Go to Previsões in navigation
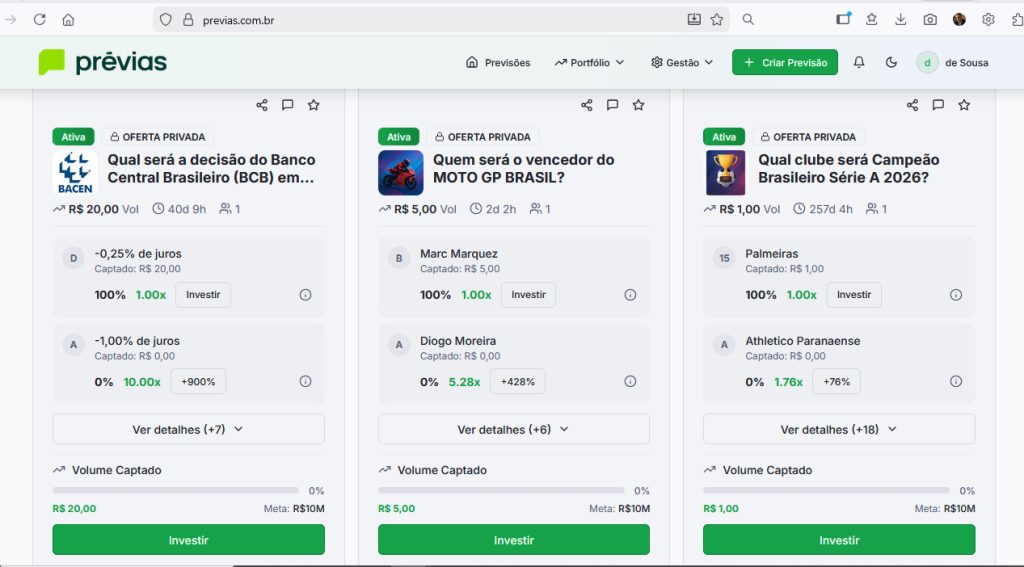This screenshot has height=567, width=1024. coord(498,63)
